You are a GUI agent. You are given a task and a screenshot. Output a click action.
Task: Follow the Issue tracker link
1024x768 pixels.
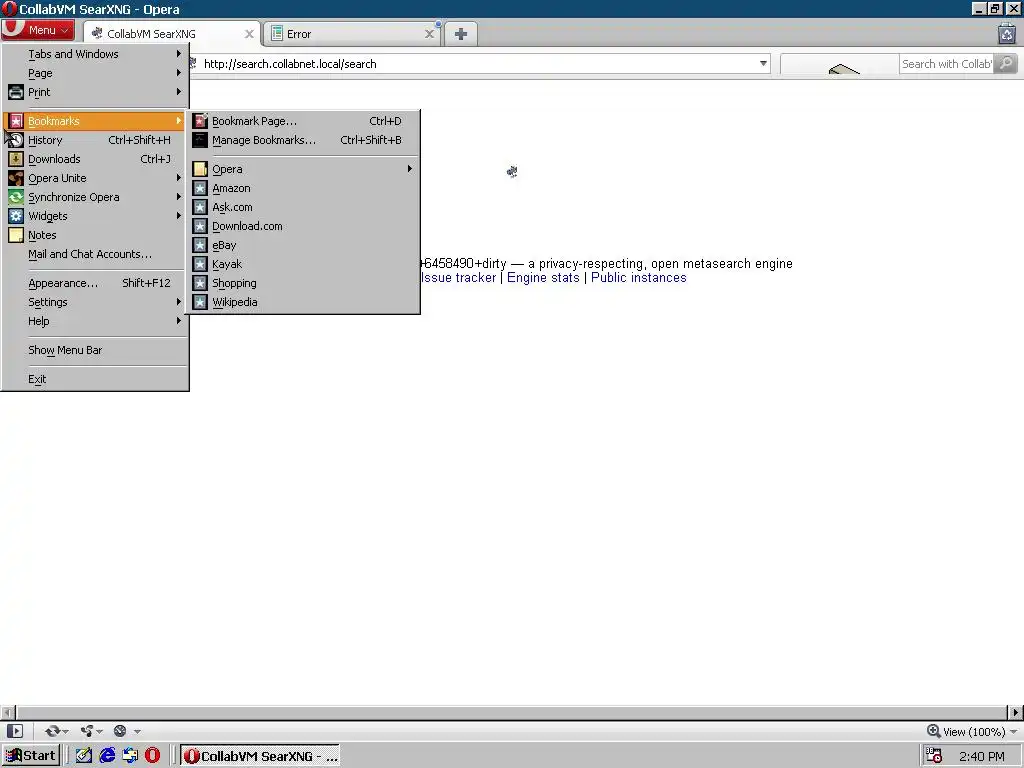tap(458, 278)
